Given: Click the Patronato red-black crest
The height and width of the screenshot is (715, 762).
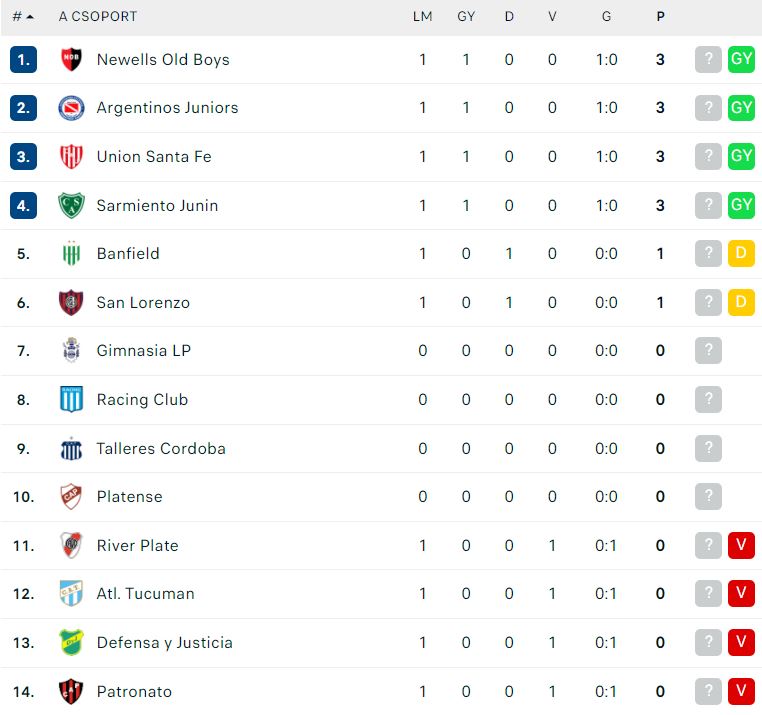Looking at the screenshot, I should click(x=71, y=691).
